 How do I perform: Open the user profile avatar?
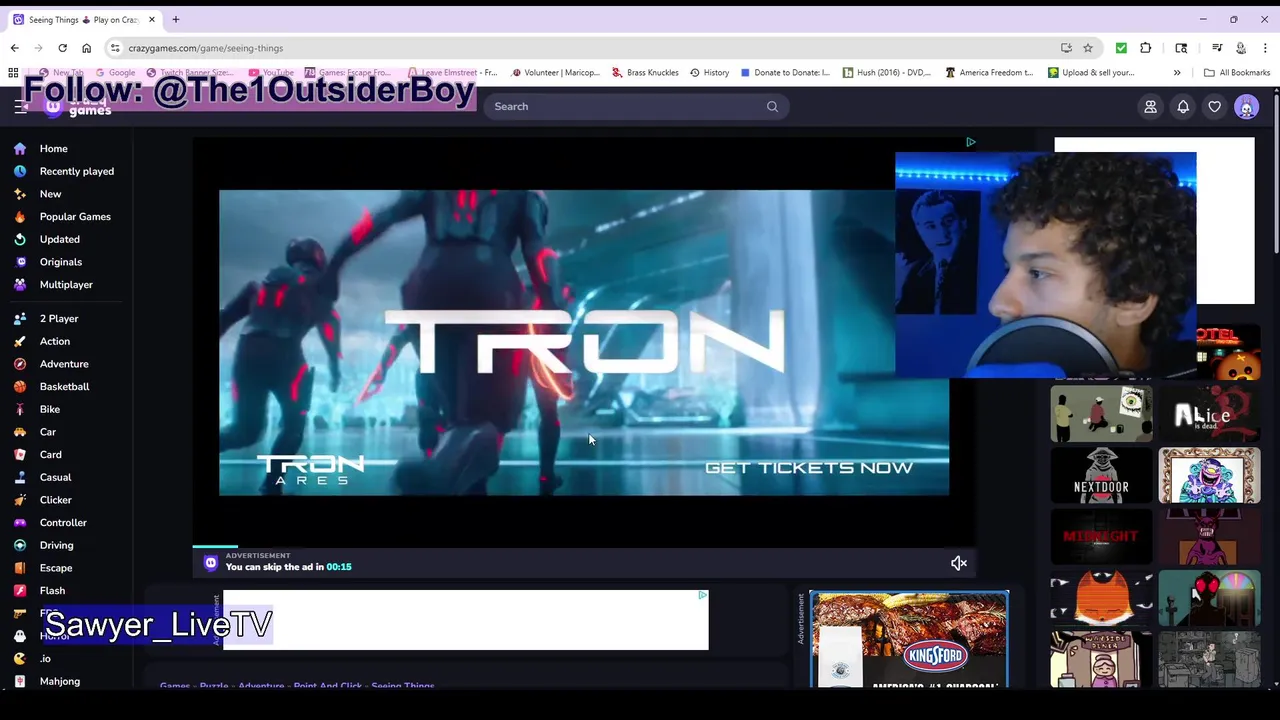click(1246, 107)
